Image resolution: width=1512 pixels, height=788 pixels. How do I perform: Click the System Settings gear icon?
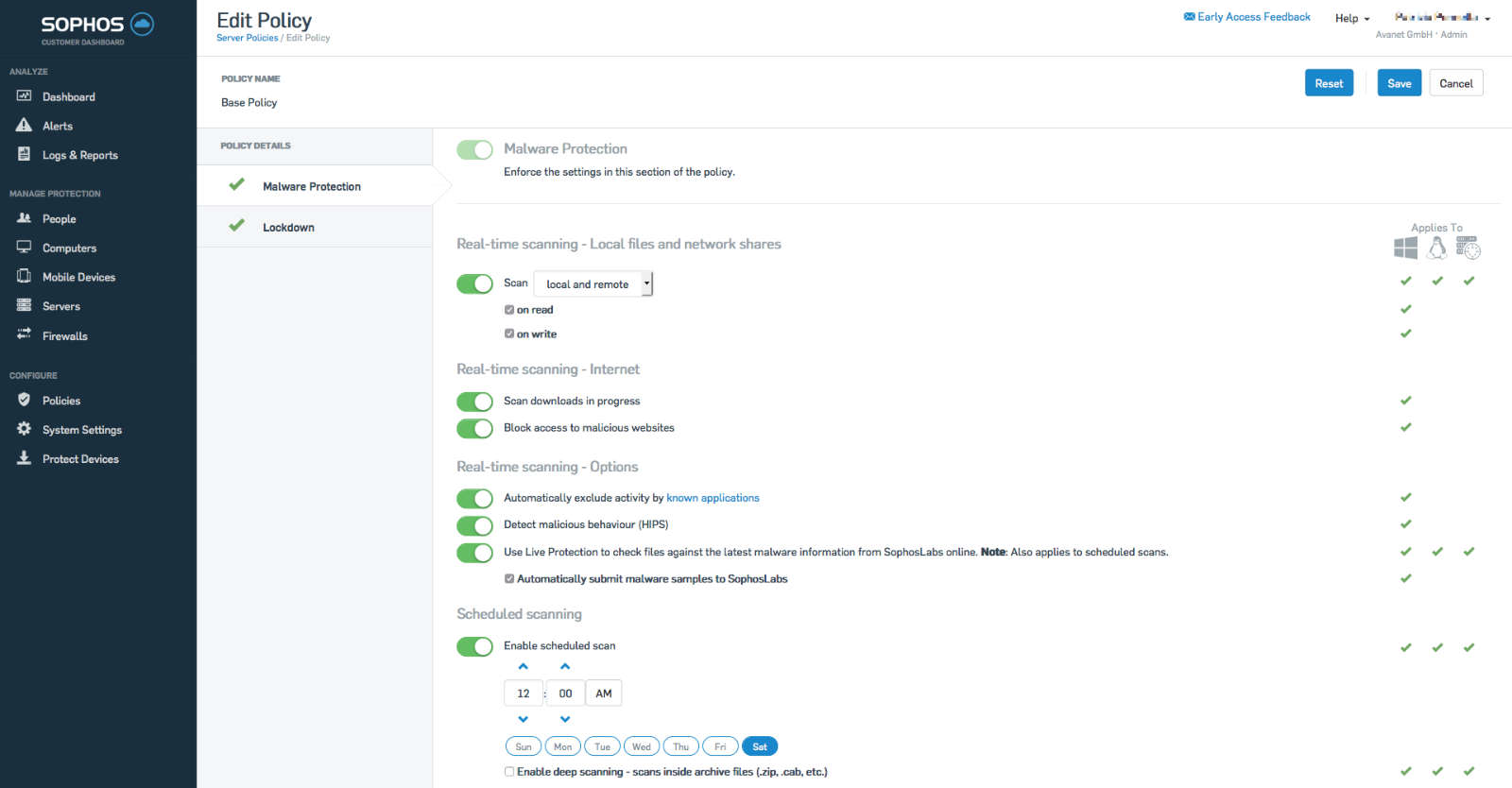point(25,429)
